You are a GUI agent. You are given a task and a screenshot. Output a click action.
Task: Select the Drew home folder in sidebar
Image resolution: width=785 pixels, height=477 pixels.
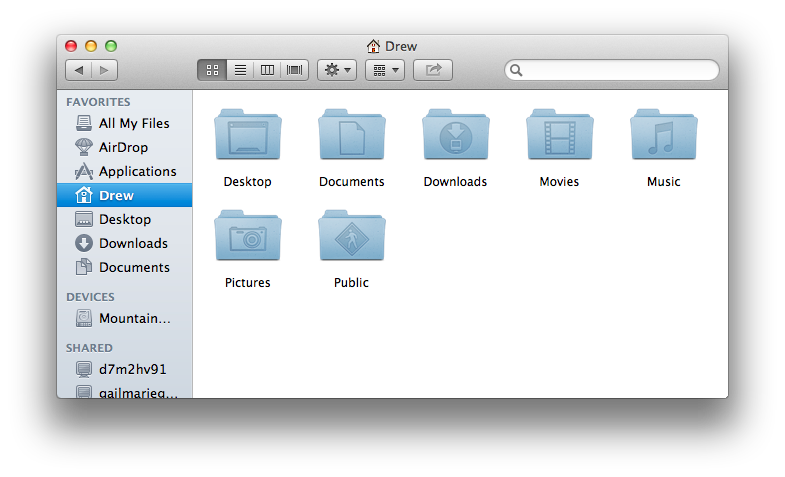pos(124,195)
